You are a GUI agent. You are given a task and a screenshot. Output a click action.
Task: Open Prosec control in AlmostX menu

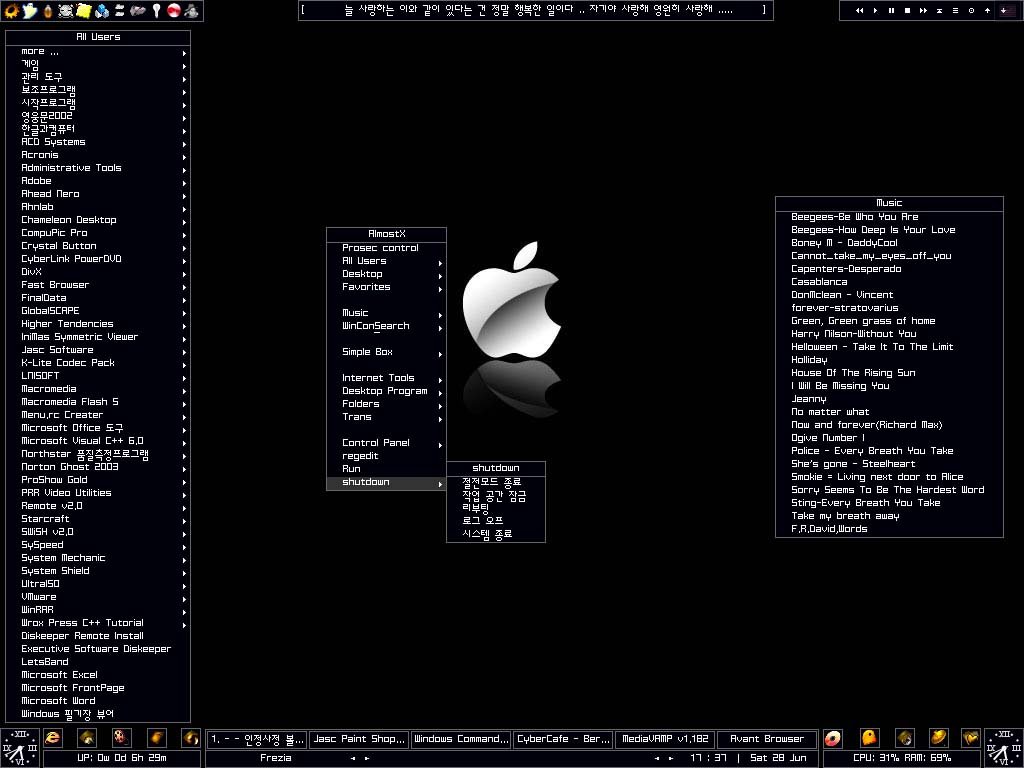[x=386, y=248]
